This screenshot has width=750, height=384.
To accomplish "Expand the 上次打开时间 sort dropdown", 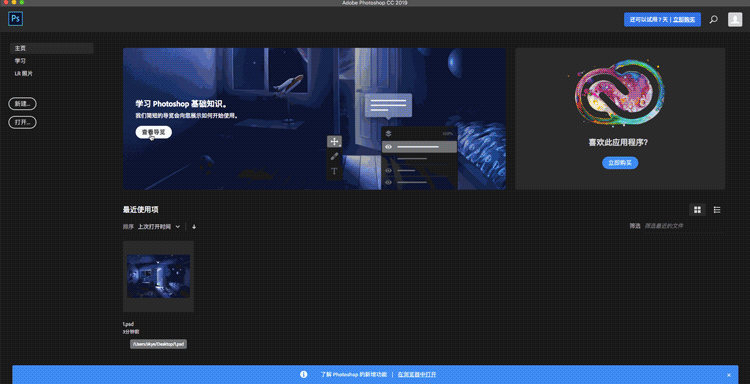I will pos(159,227).
